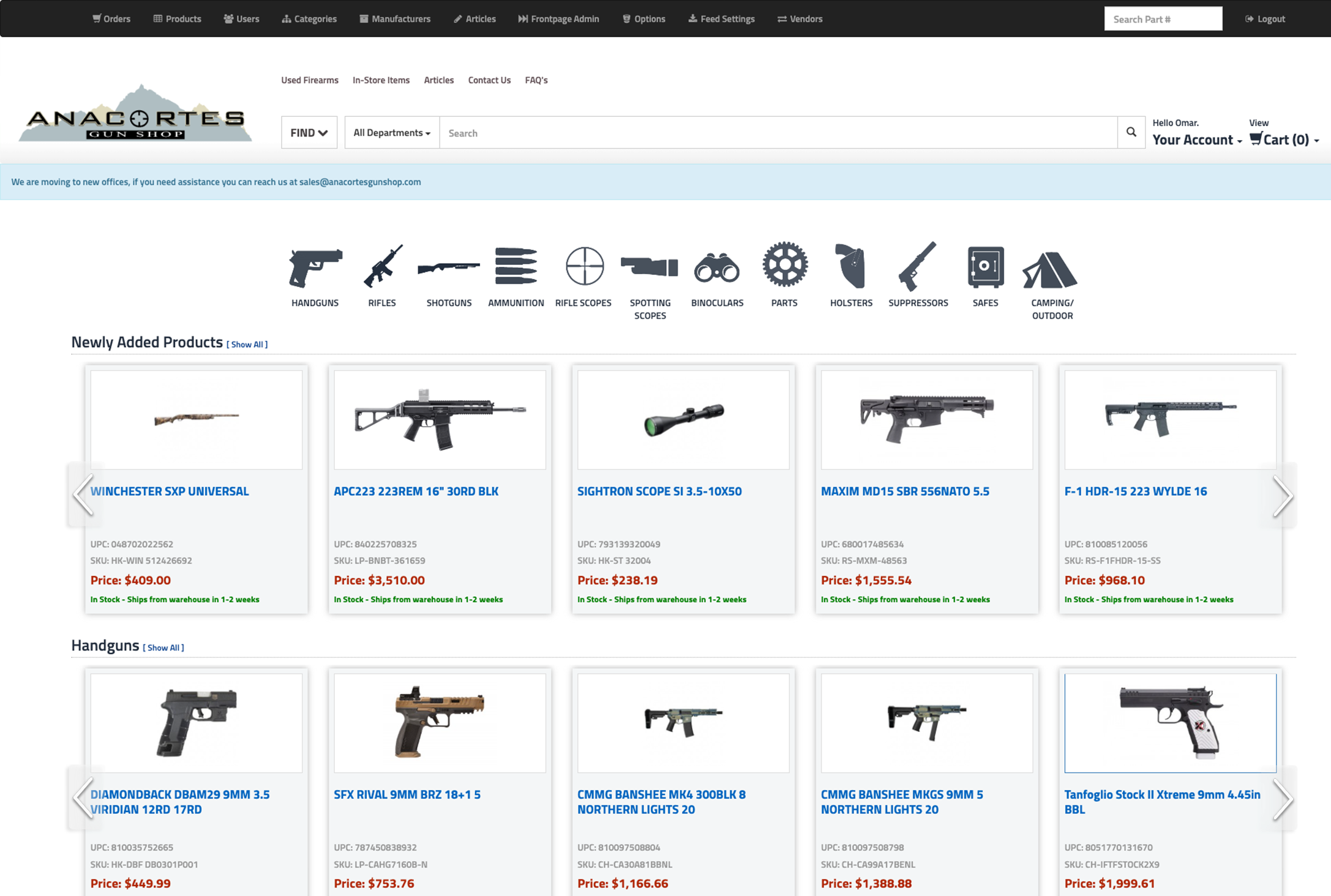Click the Diamondback DBAM29 pistol image
1331x896 pixels.
click(x=197, y=723)
